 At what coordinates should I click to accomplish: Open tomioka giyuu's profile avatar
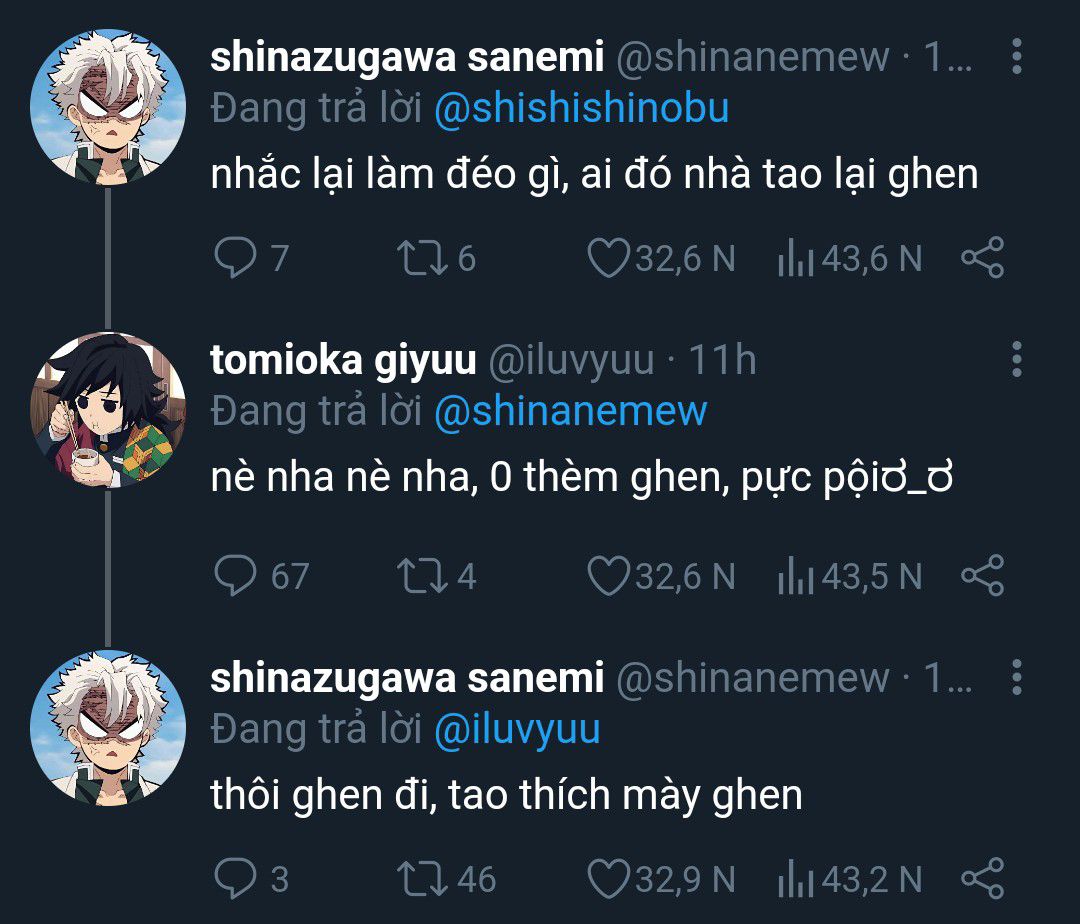[107, 410]
